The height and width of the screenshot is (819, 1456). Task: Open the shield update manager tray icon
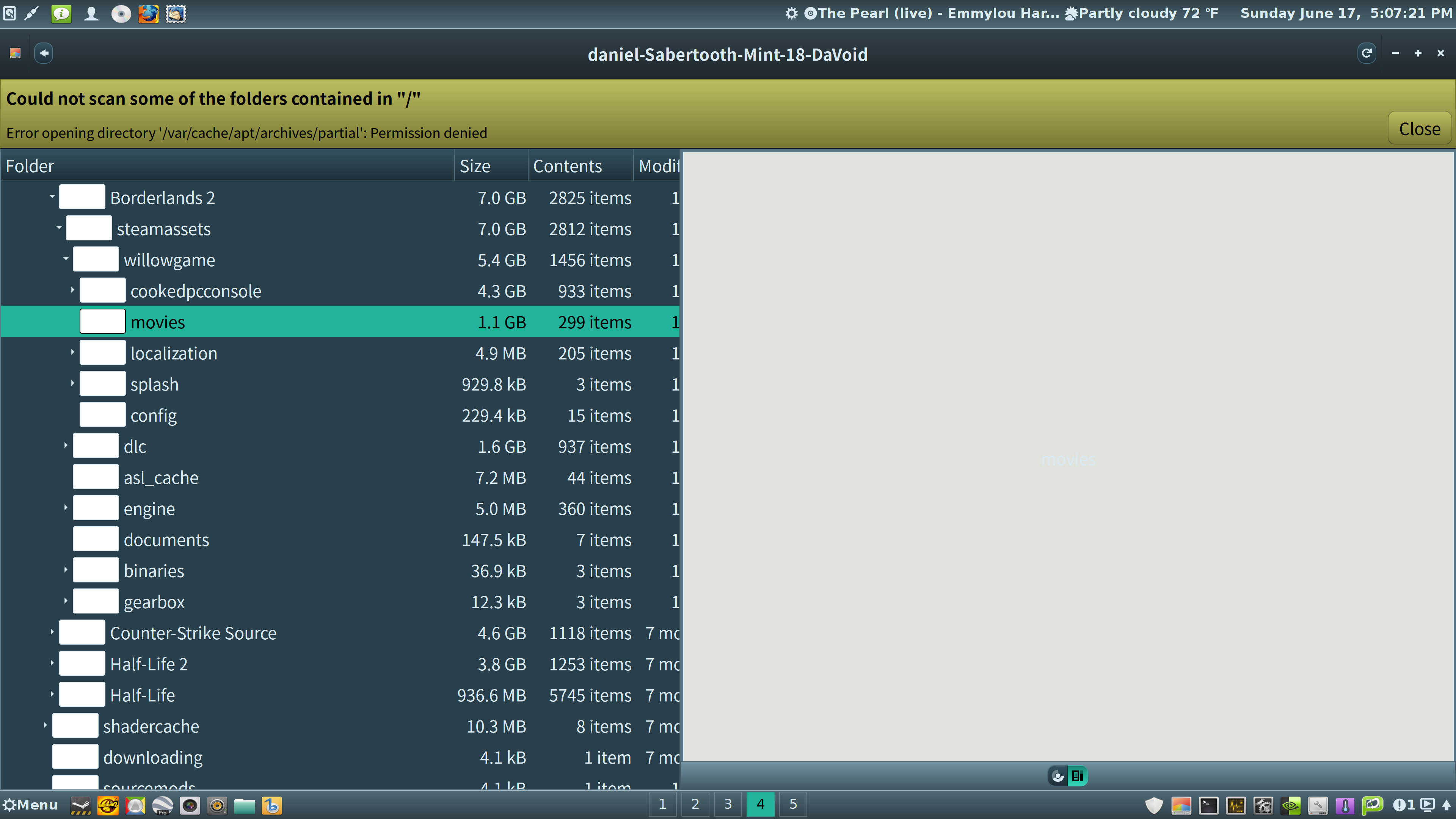tap(1154, 805)
